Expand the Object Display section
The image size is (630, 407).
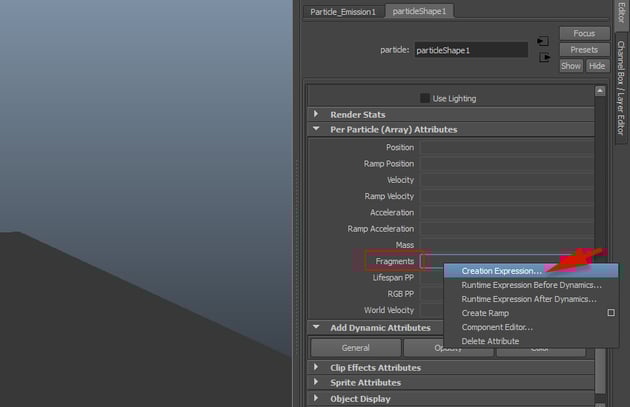click(451, 399)
